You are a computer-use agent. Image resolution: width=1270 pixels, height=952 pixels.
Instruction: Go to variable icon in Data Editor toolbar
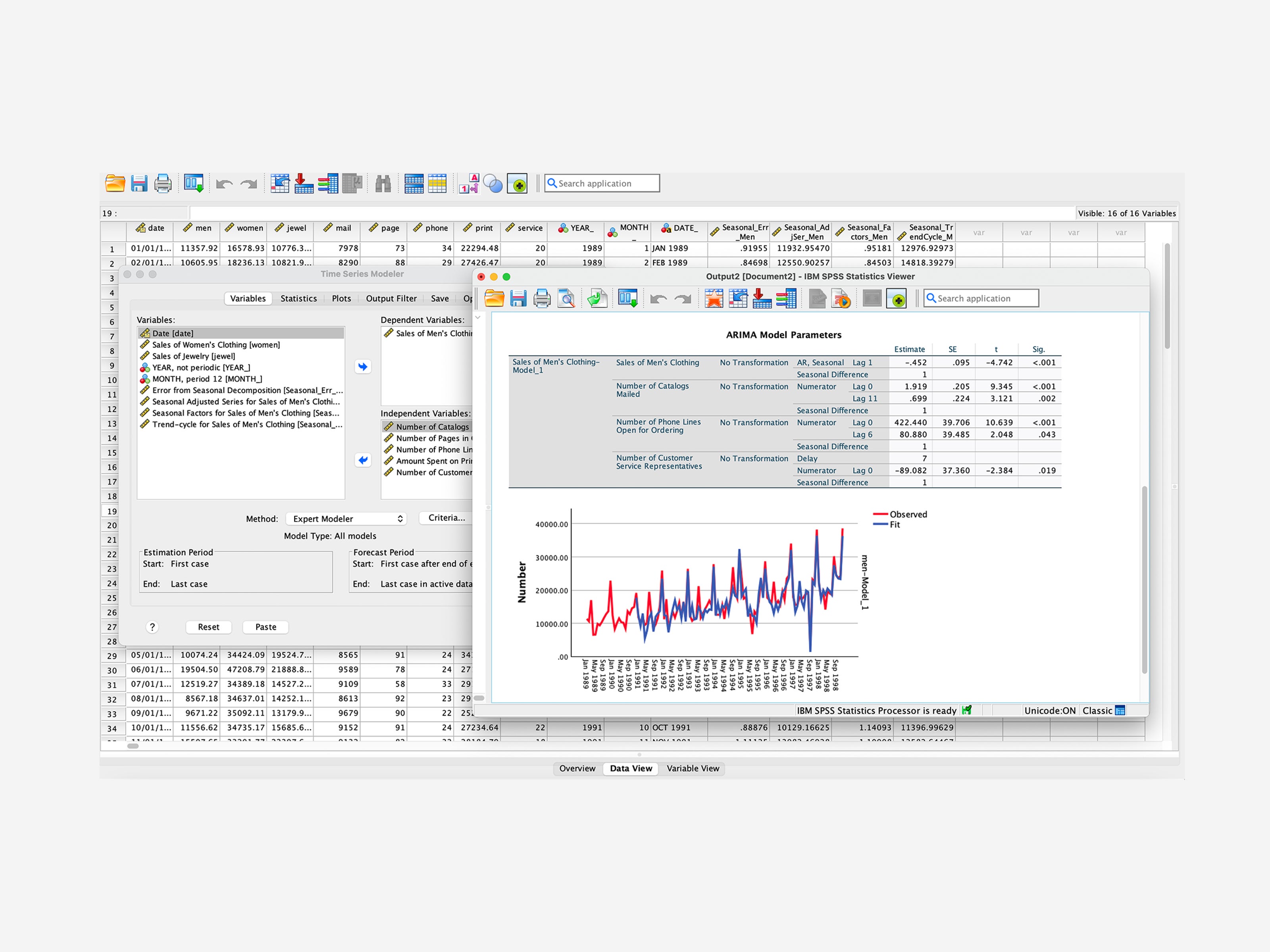[x=304, y=184]
